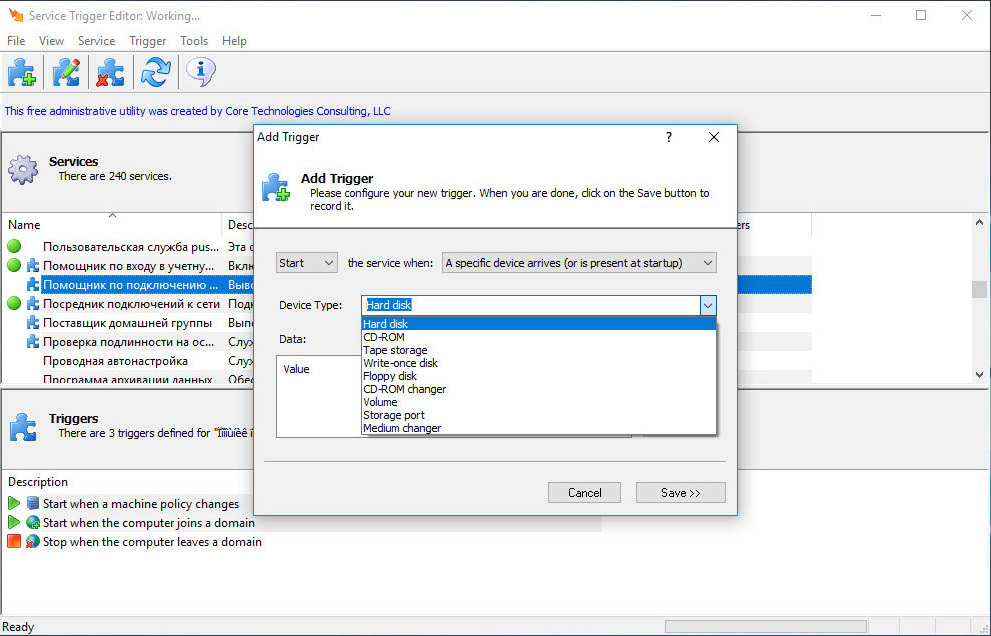Click the services list scrollbar thumb

[979, 289]
